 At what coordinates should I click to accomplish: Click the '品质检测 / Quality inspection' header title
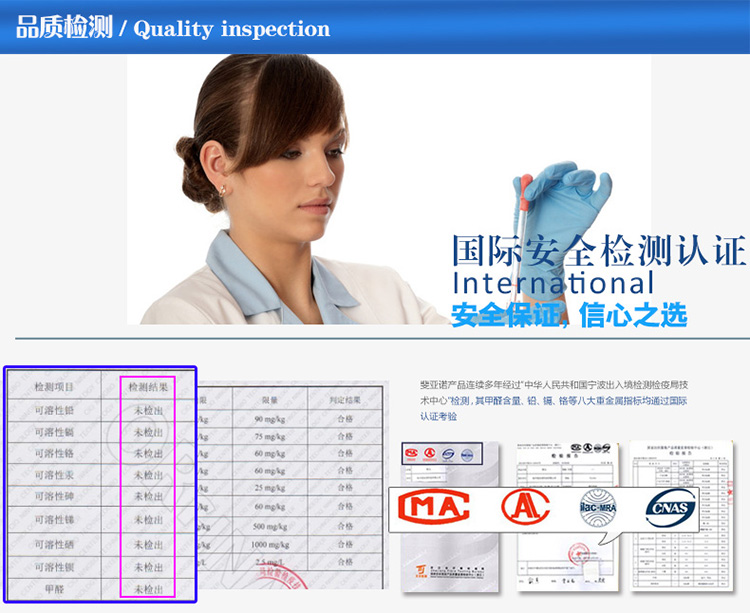[173, 28]
